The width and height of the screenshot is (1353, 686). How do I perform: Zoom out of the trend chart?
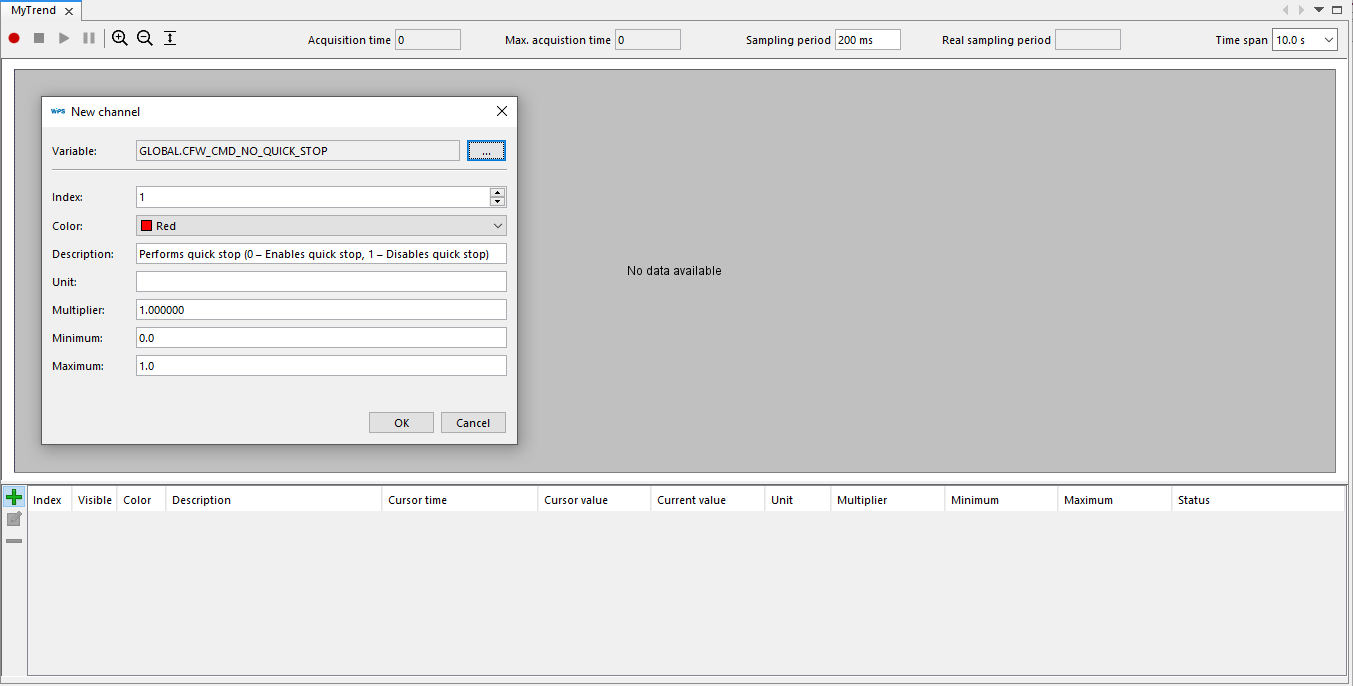[144, 38]
